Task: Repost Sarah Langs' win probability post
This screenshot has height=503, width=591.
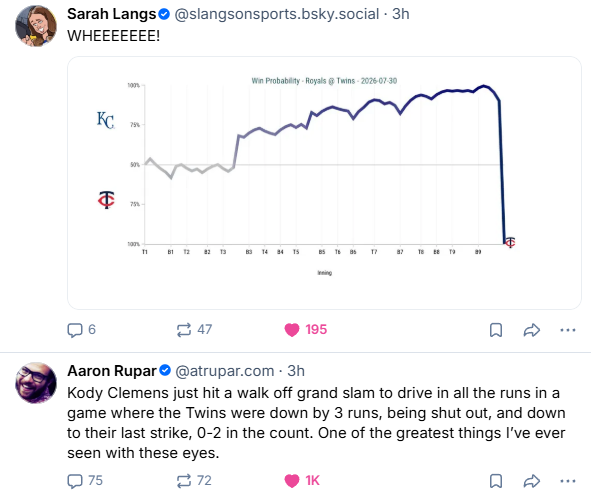Action: (x=194, y=330)
